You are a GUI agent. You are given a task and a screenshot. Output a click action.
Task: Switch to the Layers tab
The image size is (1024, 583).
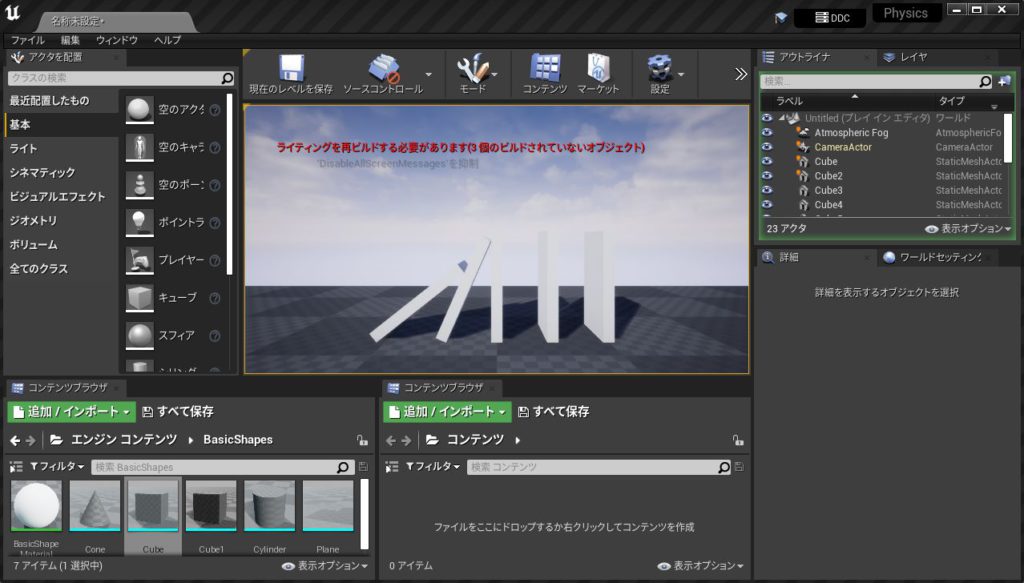(x=914, y=57)
